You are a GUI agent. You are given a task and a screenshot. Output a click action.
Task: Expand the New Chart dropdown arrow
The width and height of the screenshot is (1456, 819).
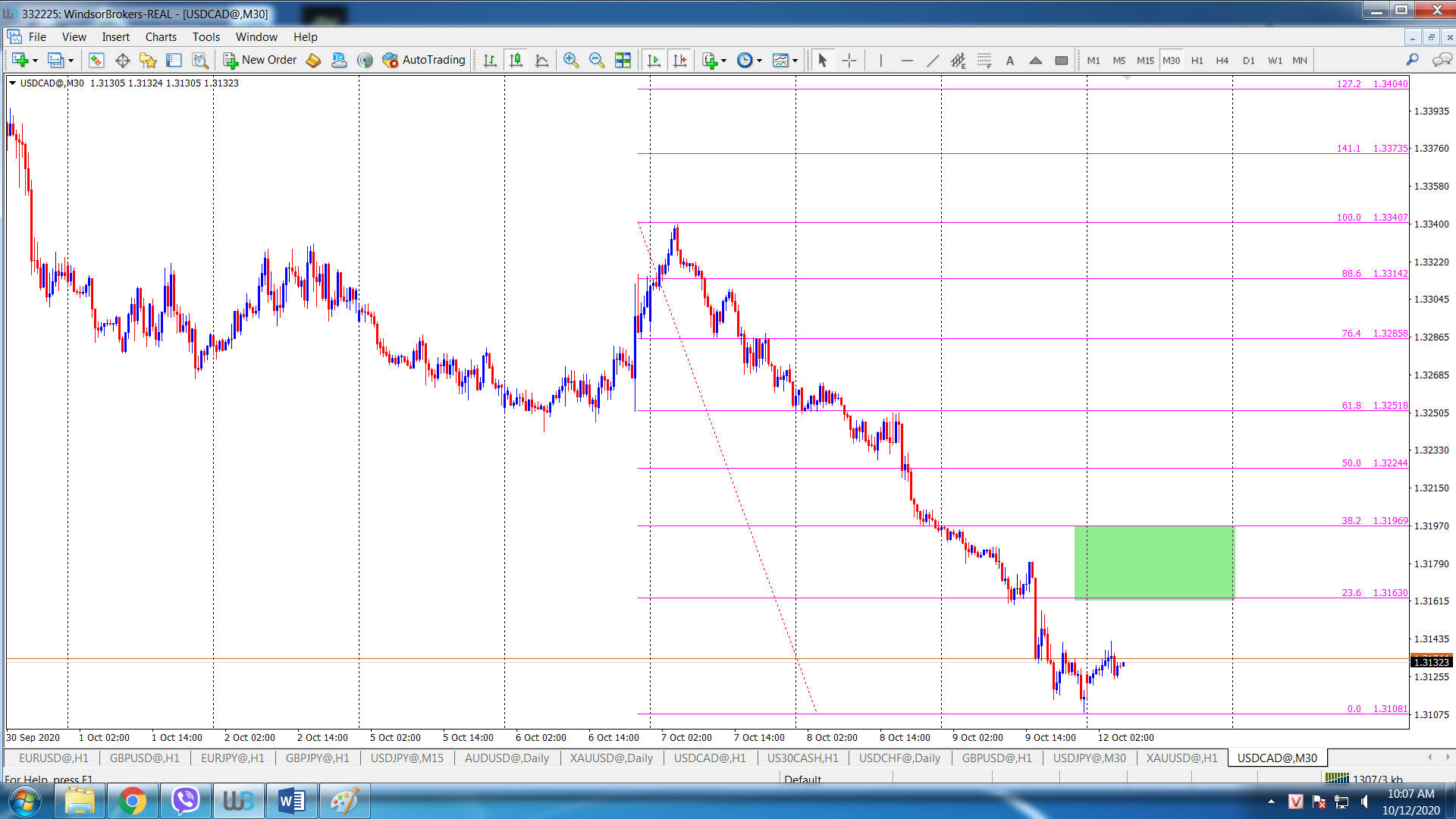(x=35, y=61)
